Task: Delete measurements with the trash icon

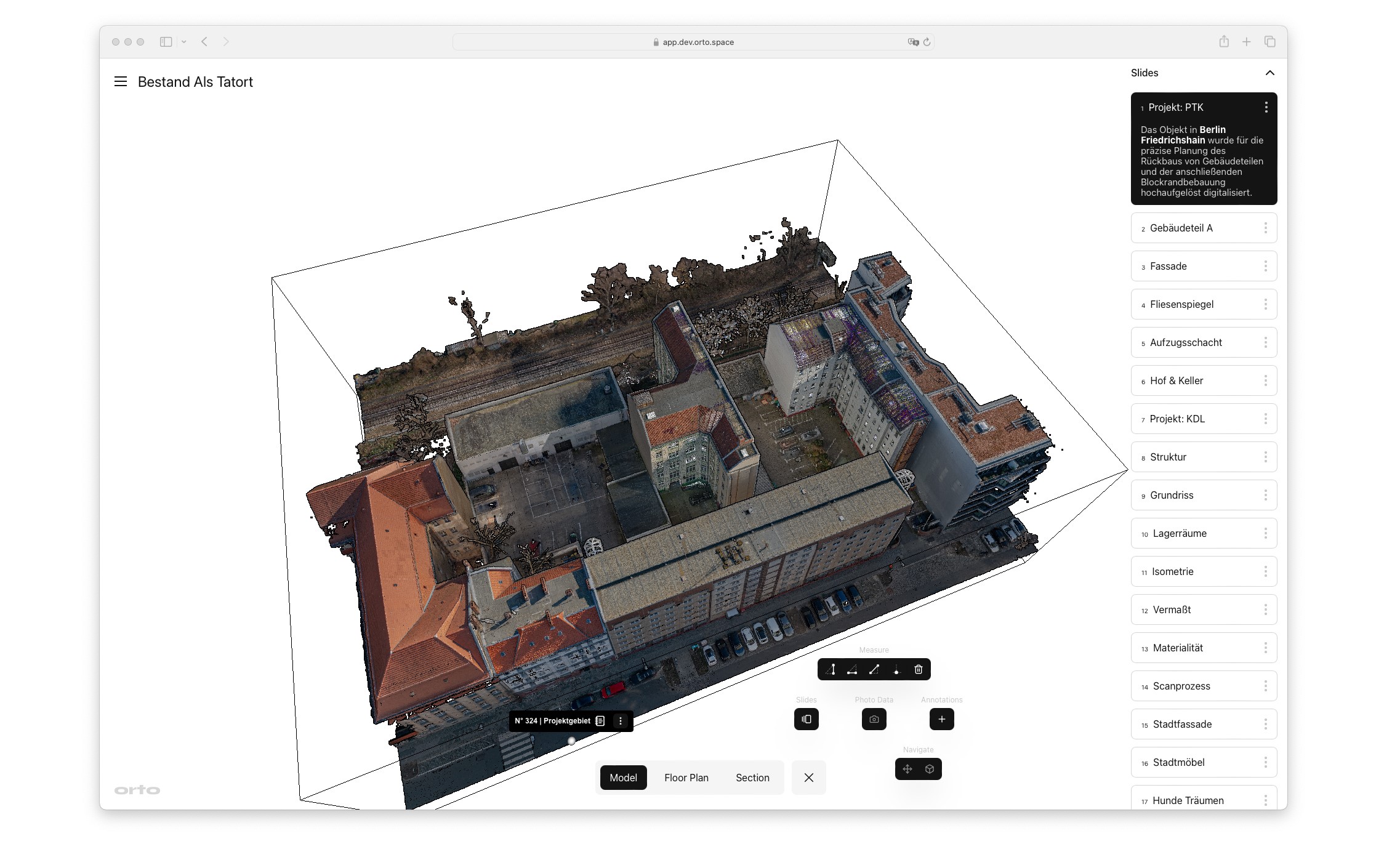Action: tap(919, 670)
